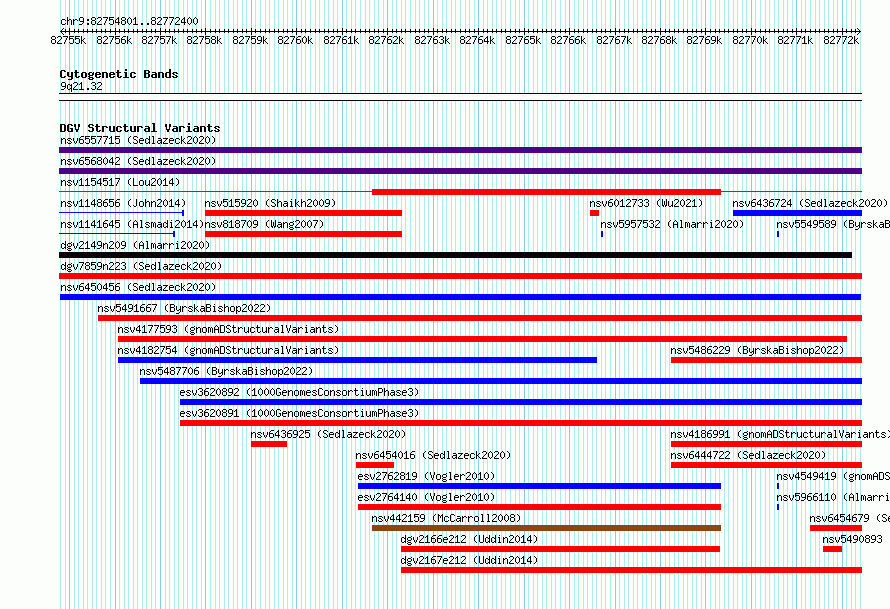The image size is (890, 609).
Task: Open nsv5957532 (Almarri2020) variant label
Action: 672,224
